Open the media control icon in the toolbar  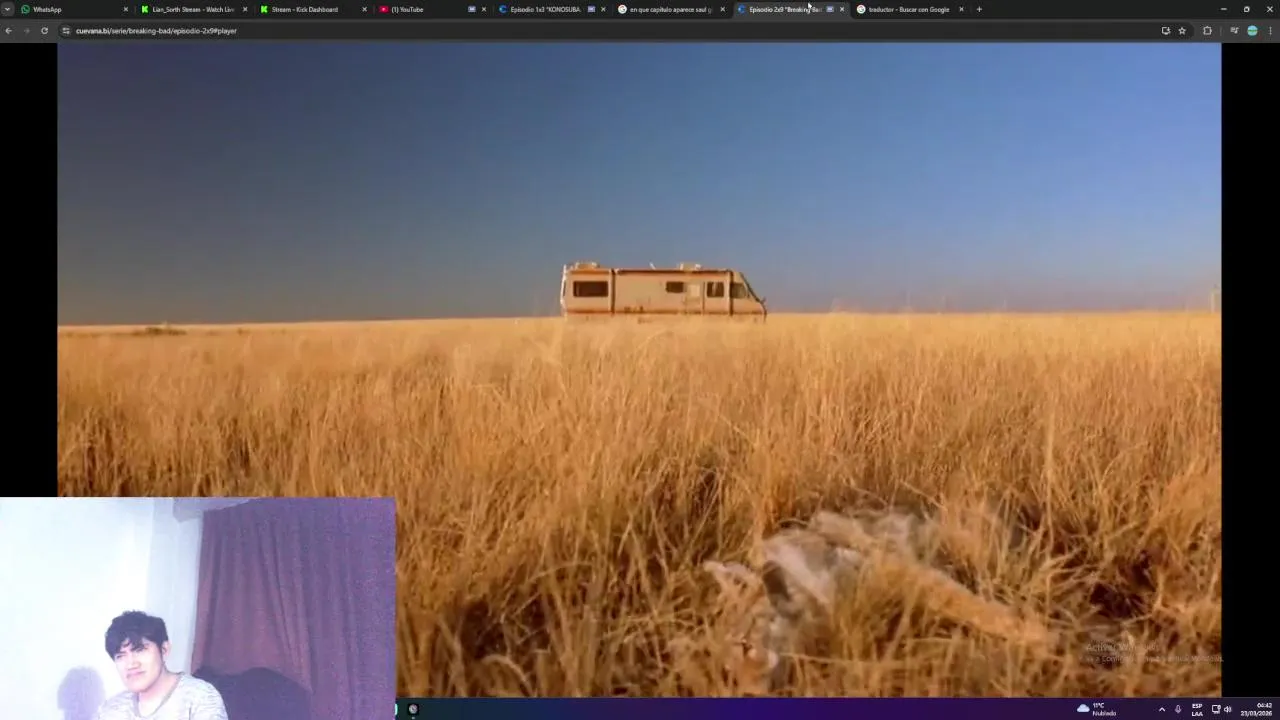tap(1234, 31)
